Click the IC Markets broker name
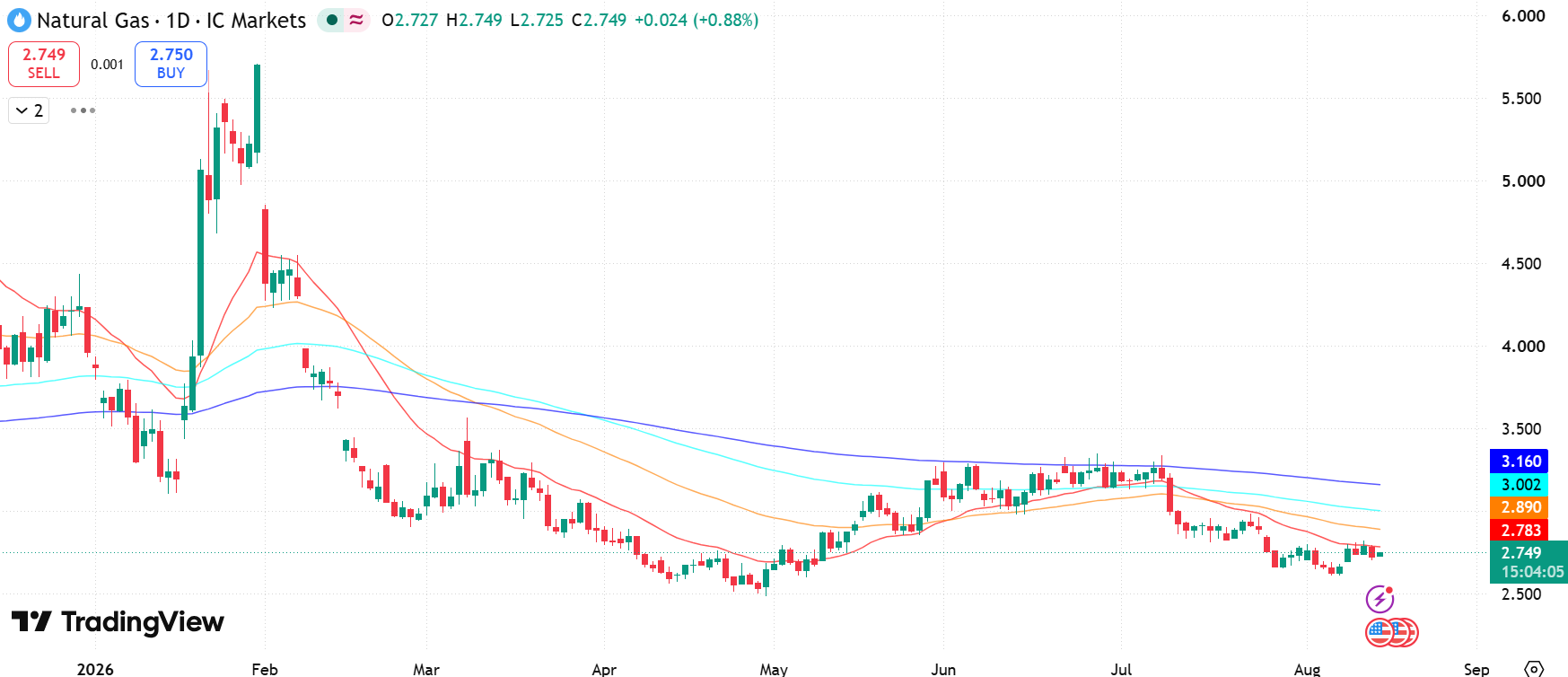Image resolution: width=1568 pixels, height=677 pixels. coord(256,20)
